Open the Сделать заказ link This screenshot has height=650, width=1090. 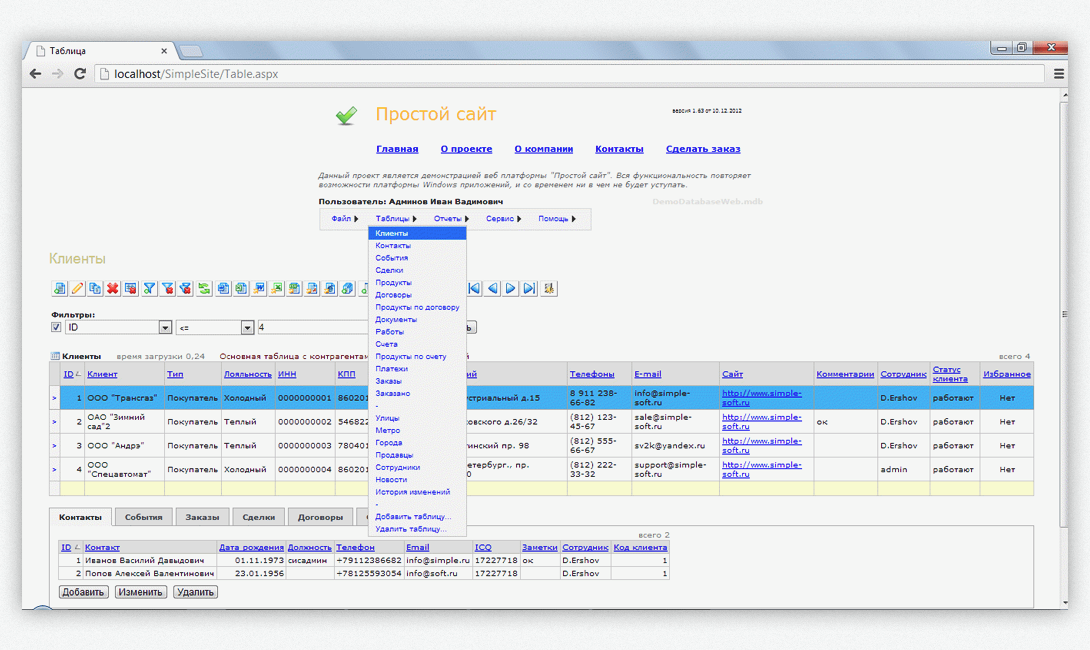pyautogui.click(x=703, y=149)
